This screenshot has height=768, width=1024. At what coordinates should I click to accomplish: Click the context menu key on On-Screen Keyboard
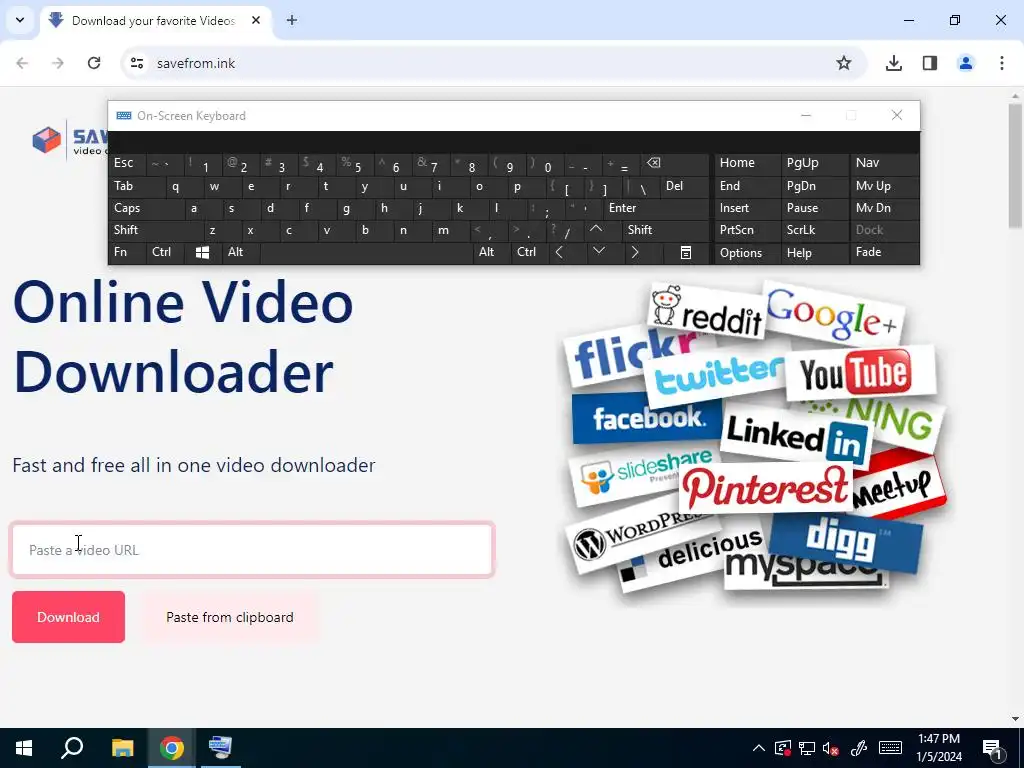[686, 252]
